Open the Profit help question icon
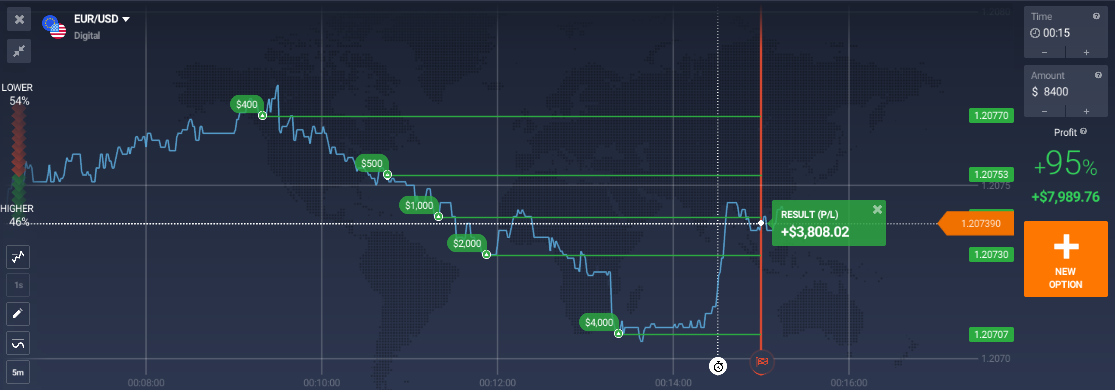1115x390 pixels. (x=1084, y=132)
